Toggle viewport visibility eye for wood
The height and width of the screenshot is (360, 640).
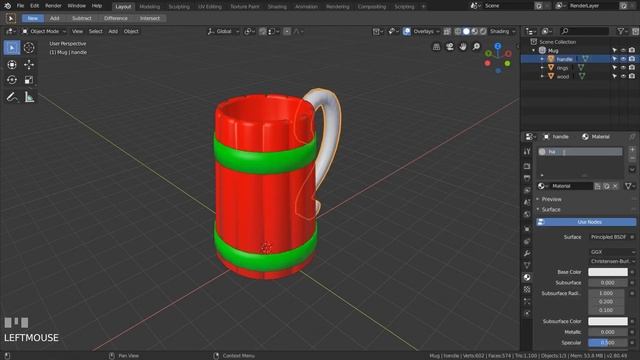click(623, 76)
